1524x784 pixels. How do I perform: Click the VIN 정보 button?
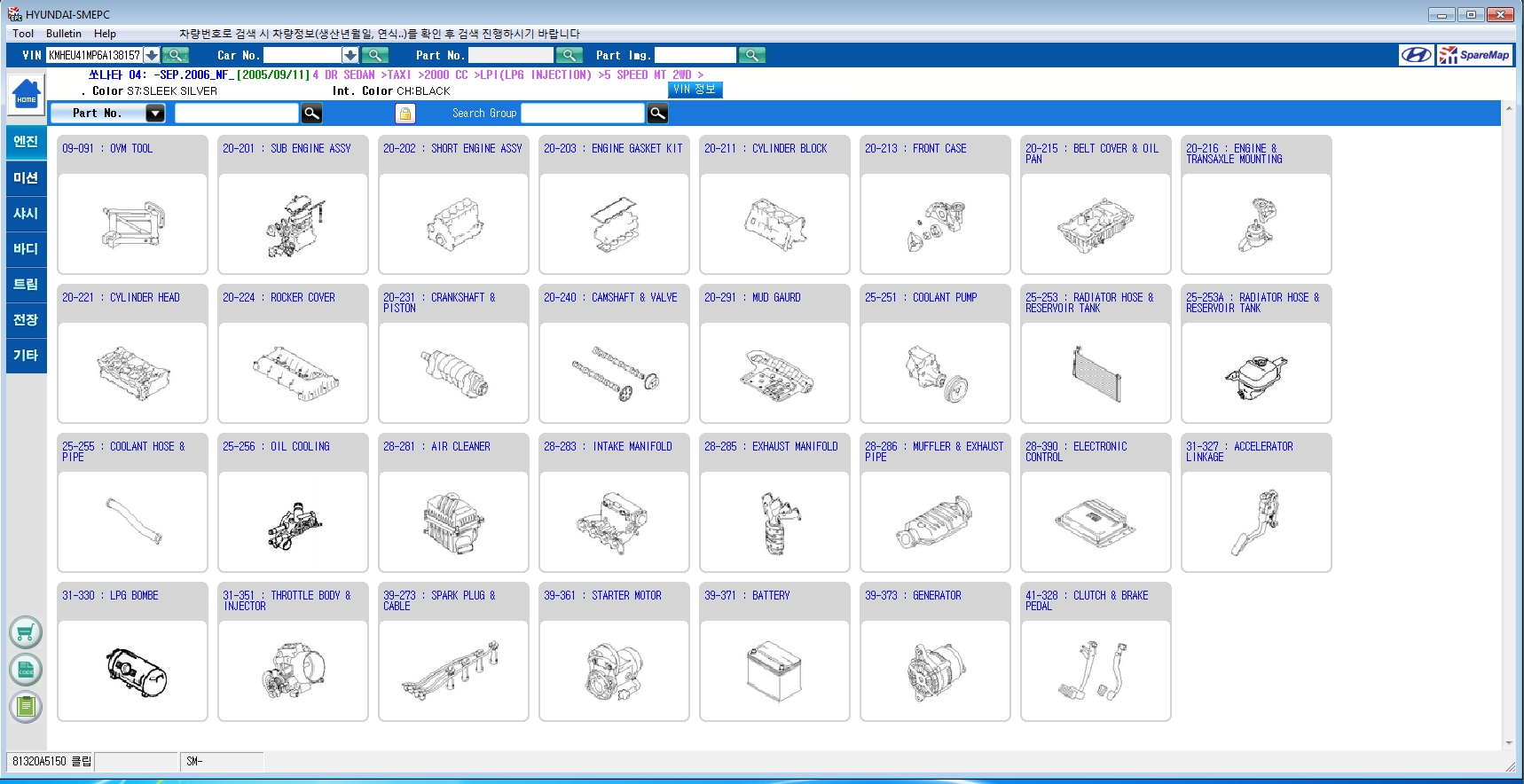point(695,90)
